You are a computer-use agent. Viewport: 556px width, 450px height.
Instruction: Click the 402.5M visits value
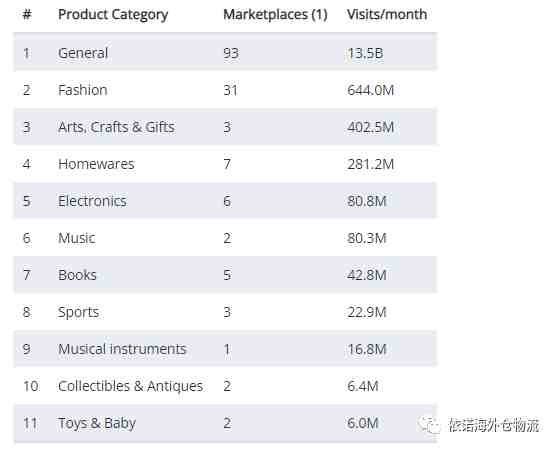point(371,127)
